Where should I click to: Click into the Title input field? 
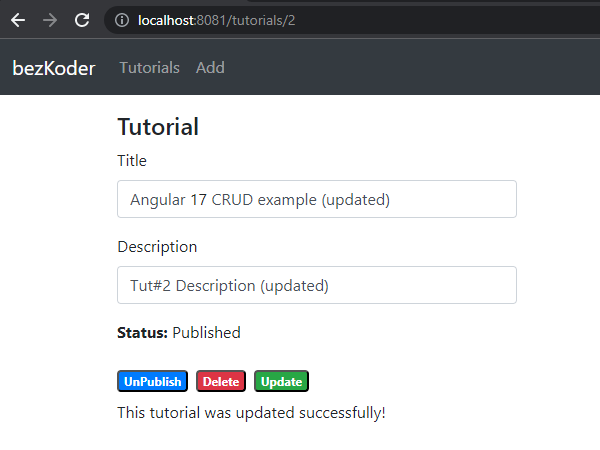click(x=317, y=199)
